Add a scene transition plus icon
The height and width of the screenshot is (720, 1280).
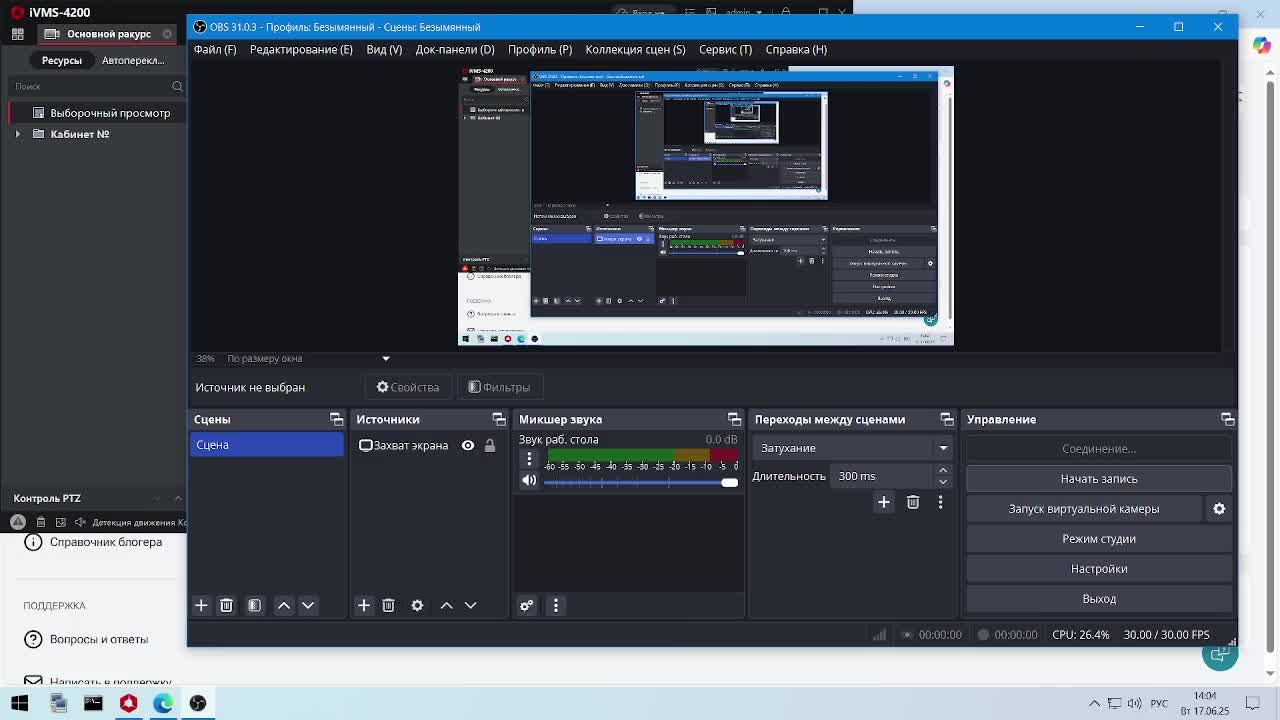[884, 502]
